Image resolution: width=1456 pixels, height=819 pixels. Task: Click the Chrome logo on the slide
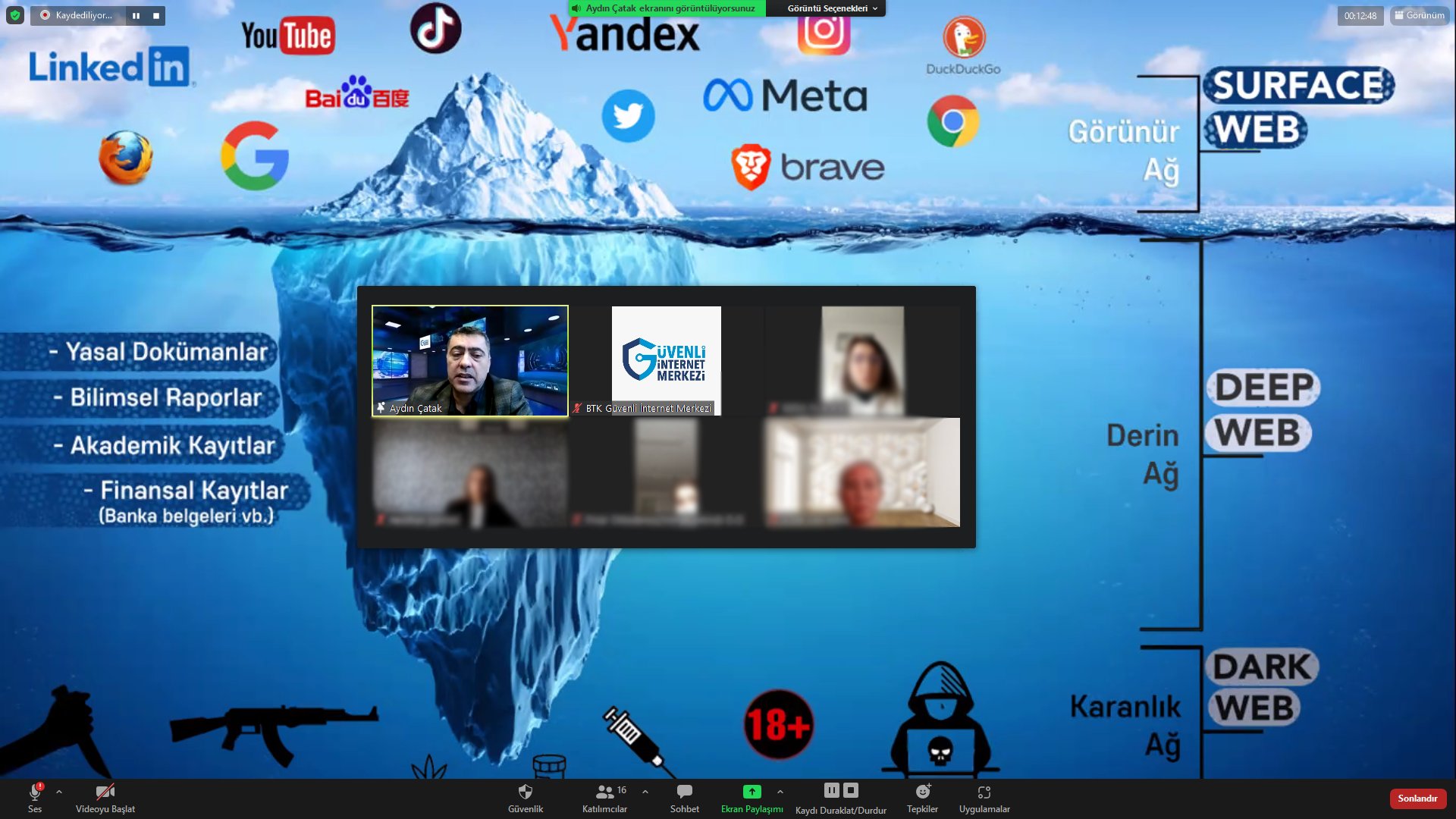(x=953, y=121)
